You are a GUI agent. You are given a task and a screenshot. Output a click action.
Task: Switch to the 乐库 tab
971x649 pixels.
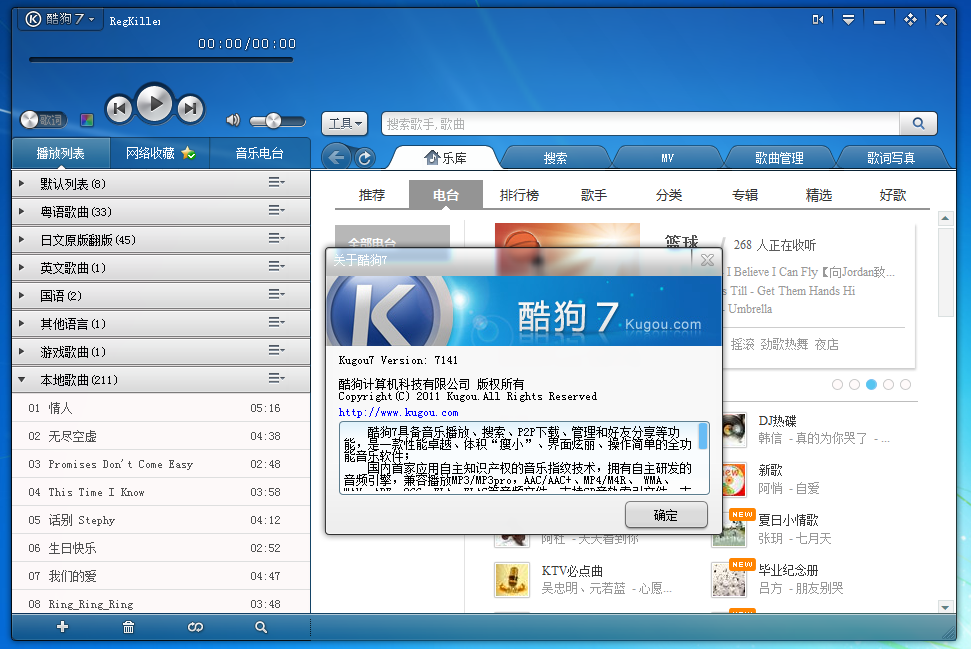point(445,158)
